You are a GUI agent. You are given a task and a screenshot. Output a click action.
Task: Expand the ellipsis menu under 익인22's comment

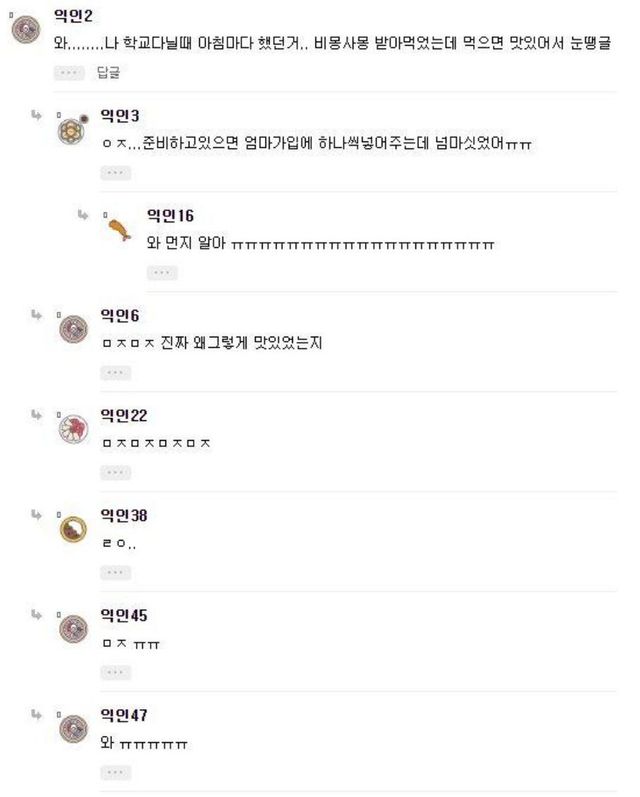(115, 473)
